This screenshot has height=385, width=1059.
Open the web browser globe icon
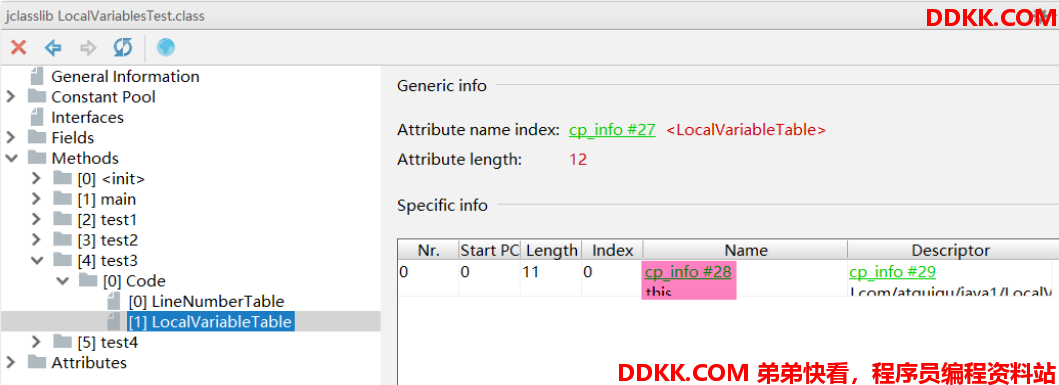coord(165,47)
